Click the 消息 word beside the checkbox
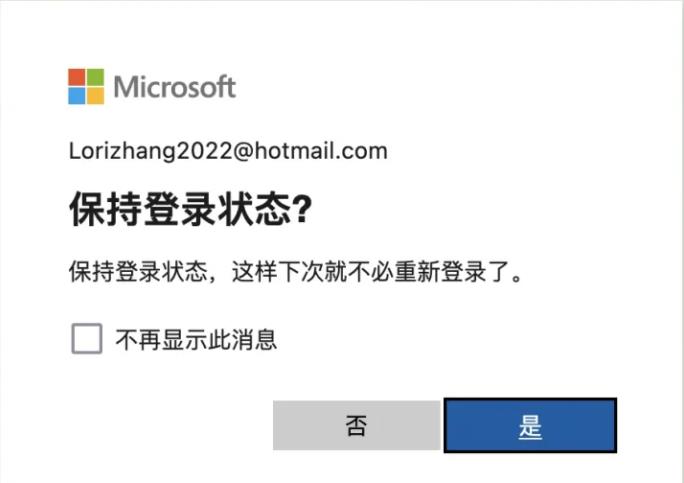The width and height of the screenshot is (684, 483). click(x=254, y=339)
